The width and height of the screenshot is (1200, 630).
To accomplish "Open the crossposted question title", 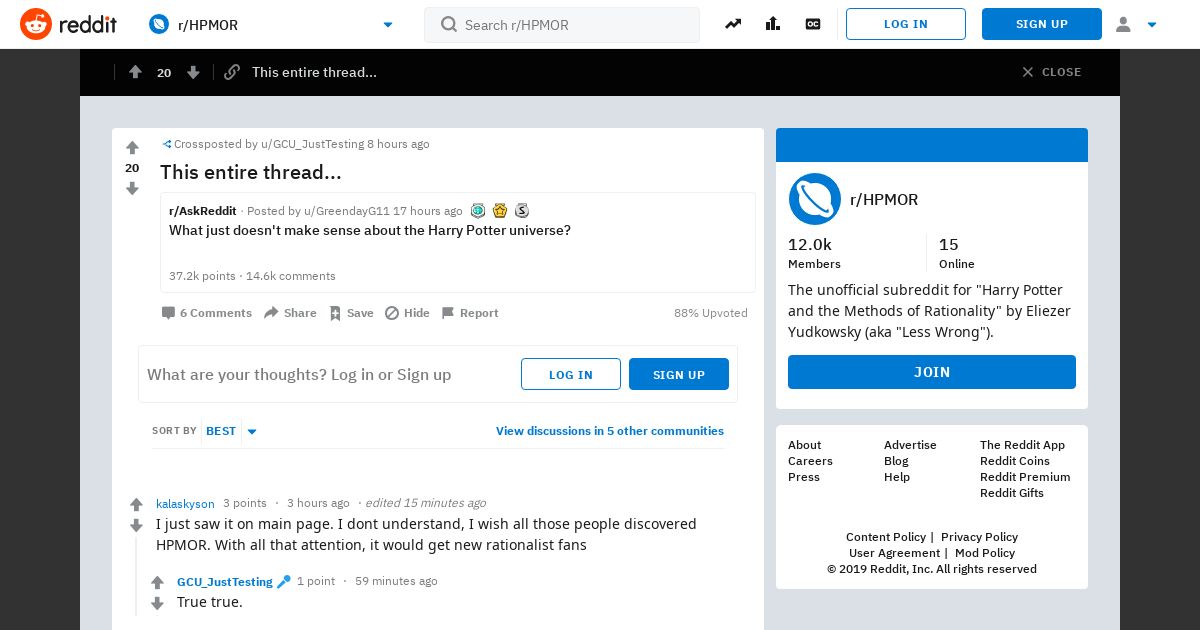I will (x=370, y=230).
